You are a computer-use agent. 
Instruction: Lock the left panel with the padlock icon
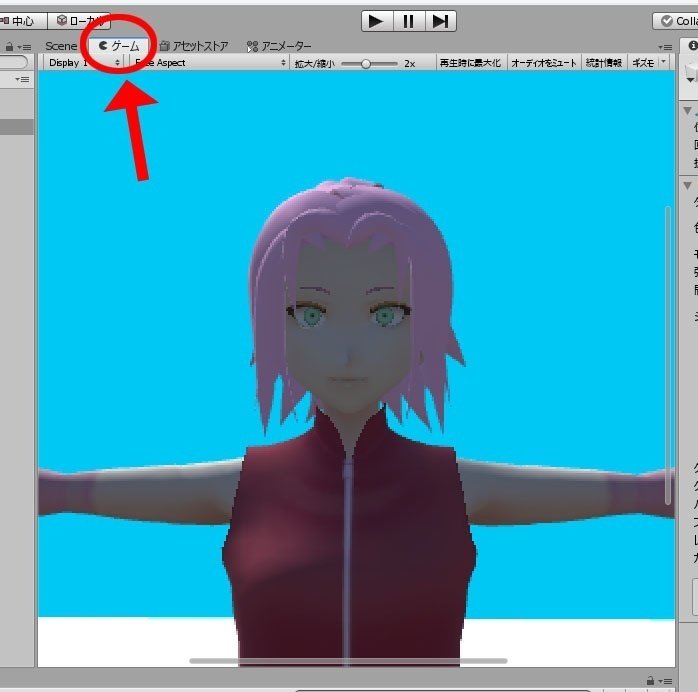pos(9,47)
